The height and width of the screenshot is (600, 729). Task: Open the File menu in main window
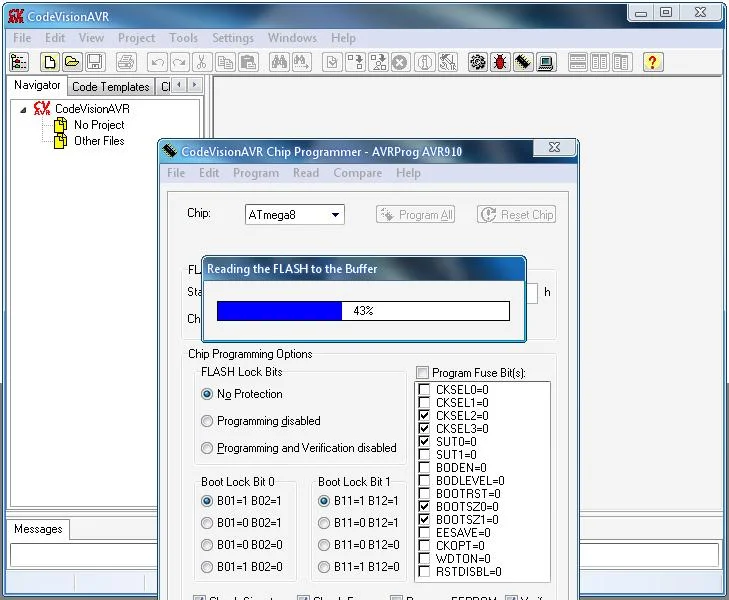click(22, 38)
